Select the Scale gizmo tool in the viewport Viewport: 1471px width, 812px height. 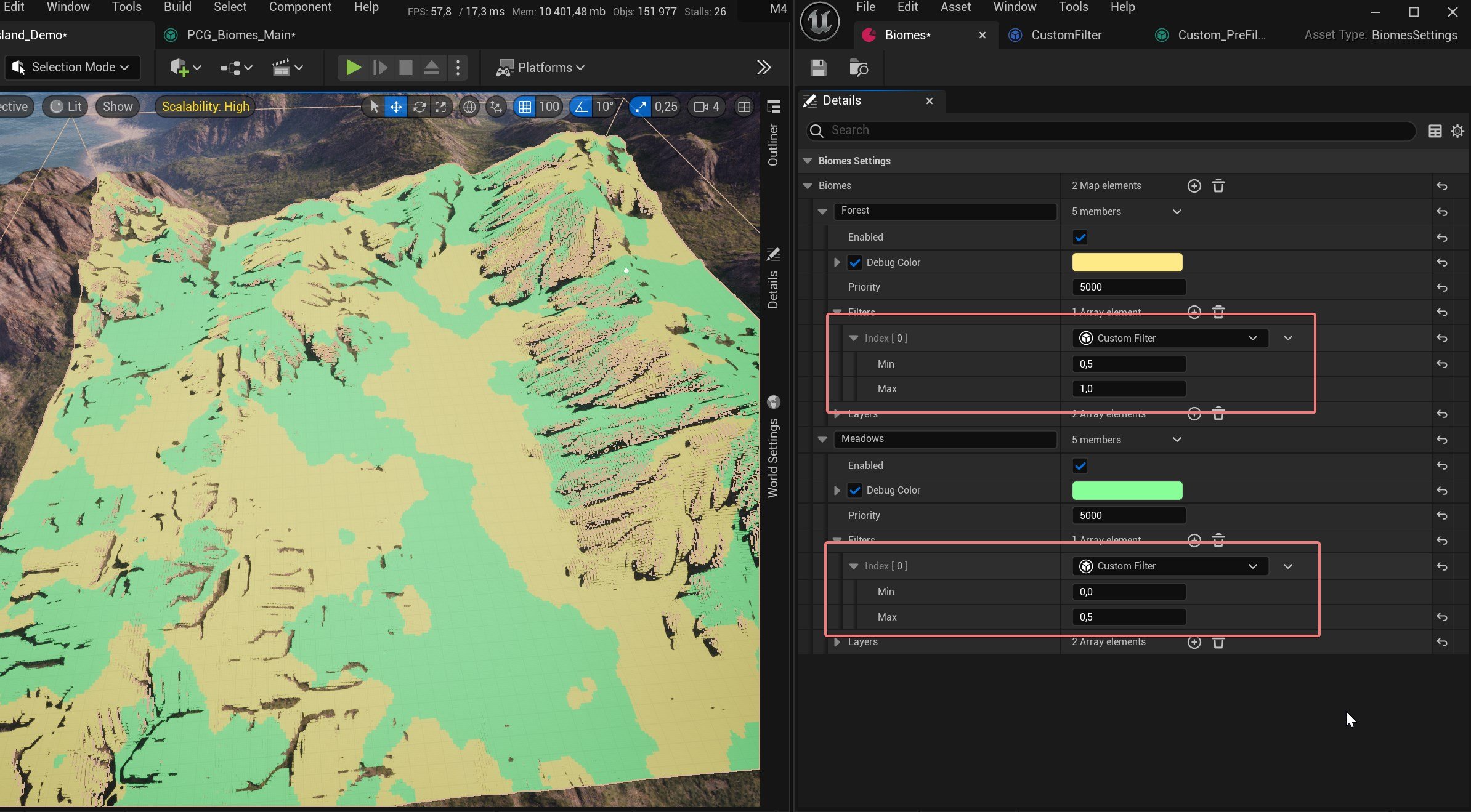(x=440, y=107)
